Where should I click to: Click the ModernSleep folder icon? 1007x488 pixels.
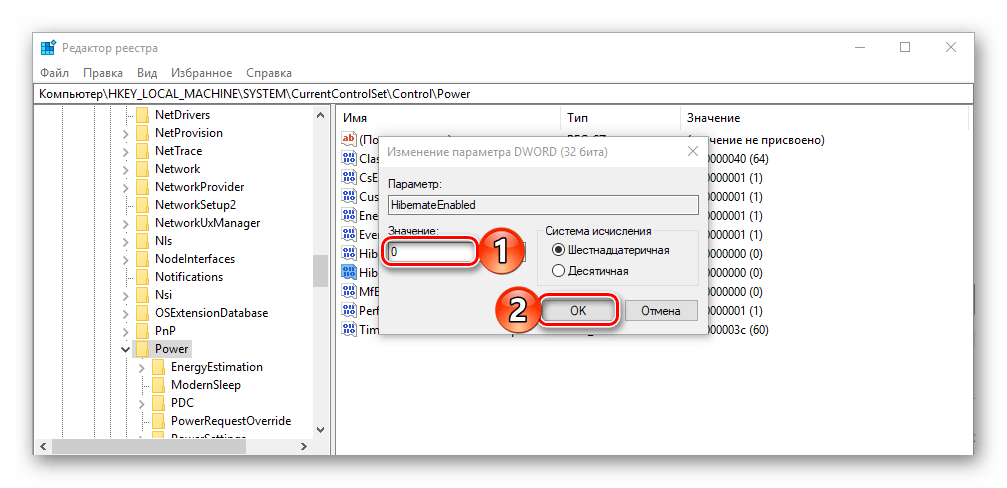(159, 385)
